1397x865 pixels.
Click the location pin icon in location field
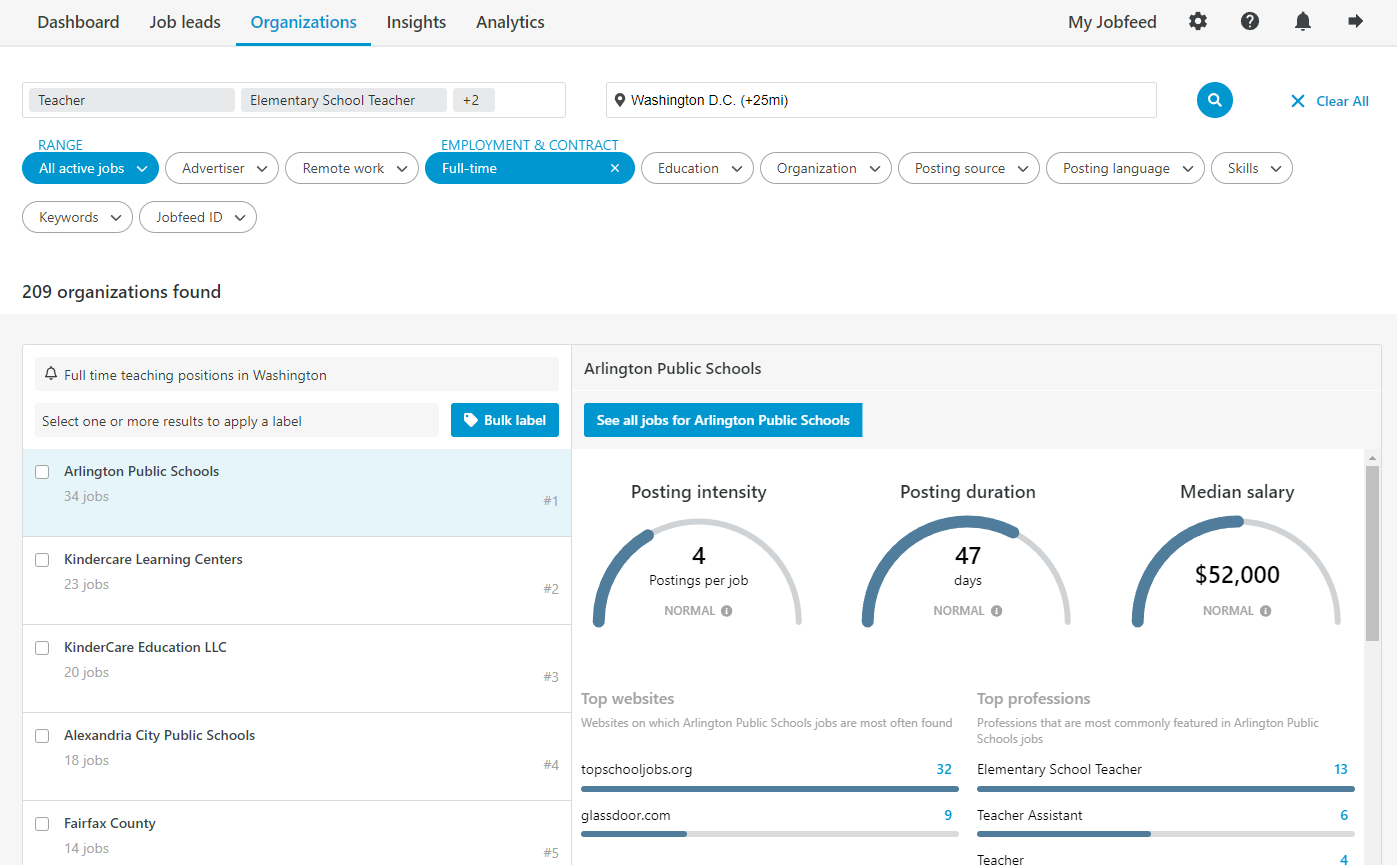(620, 100)
